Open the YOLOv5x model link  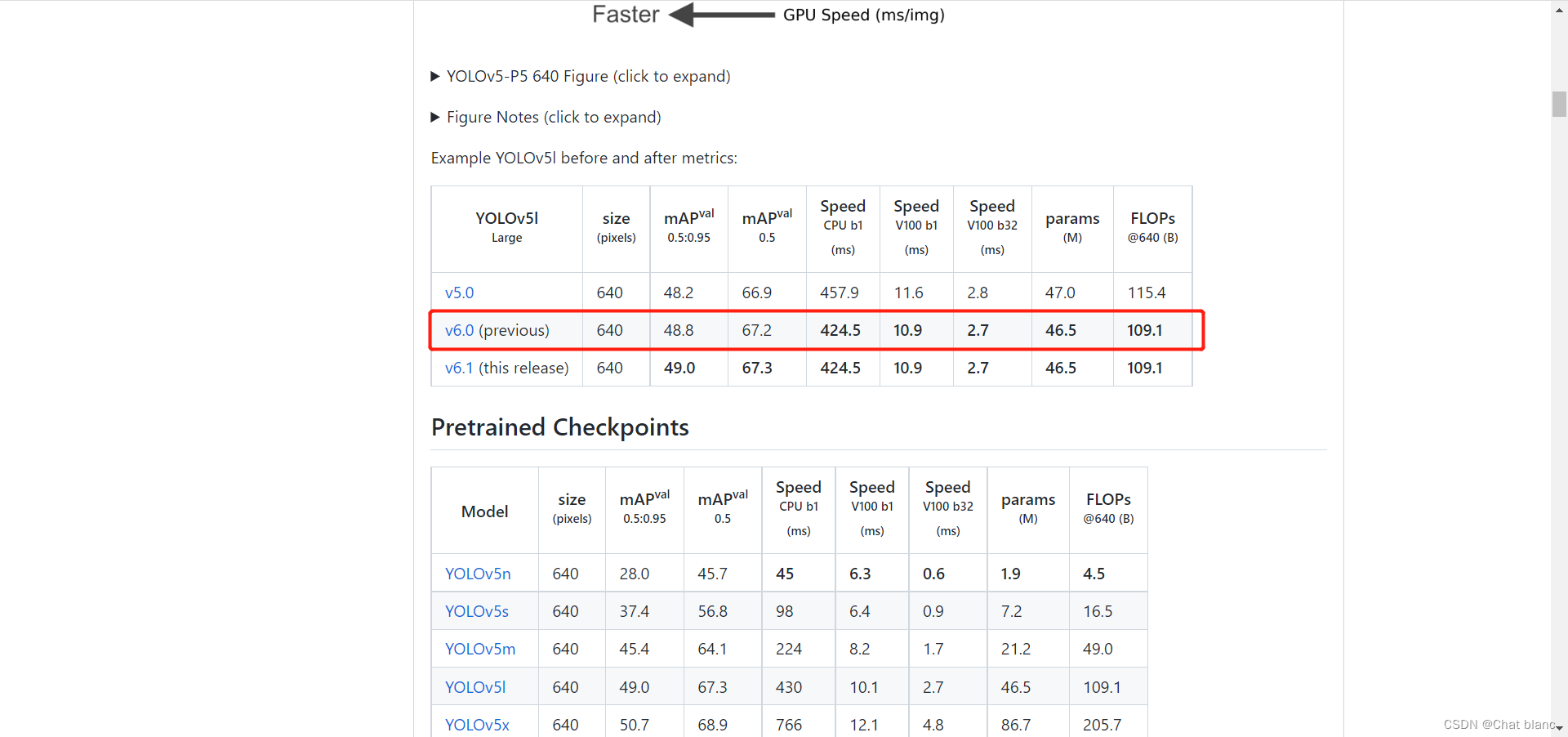point(477,725)
